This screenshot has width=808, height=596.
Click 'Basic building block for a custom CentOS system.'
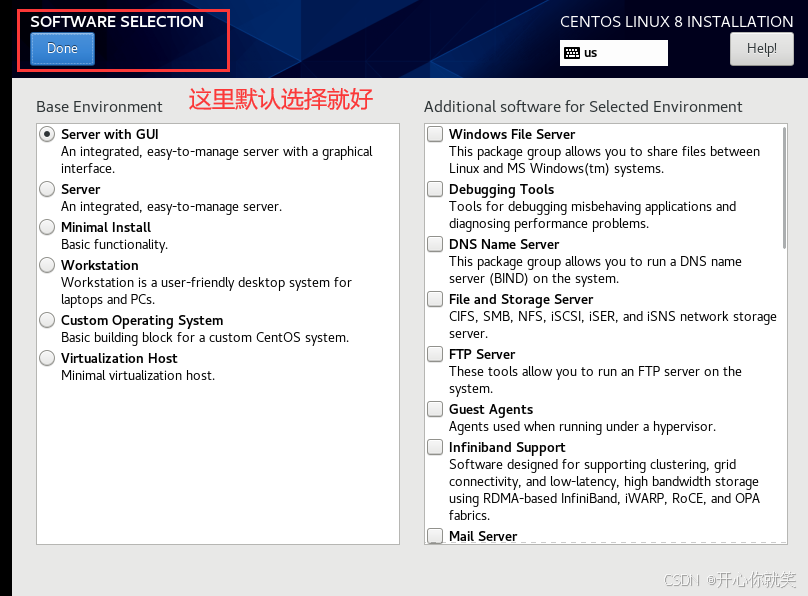coord(205,337)
